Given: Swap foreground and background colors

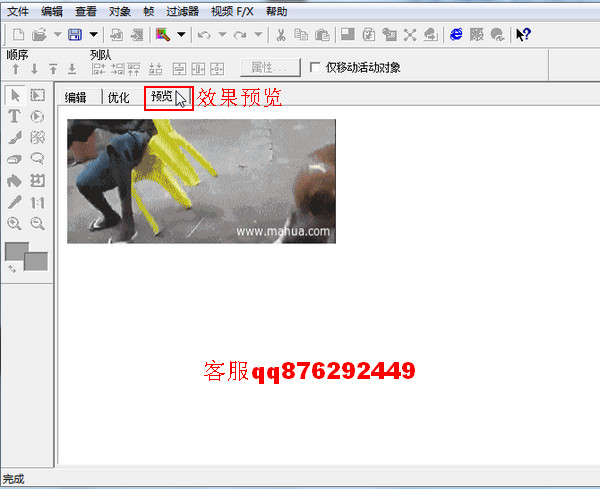Looking at the screenshot, I should pyautogui.click(x=12, y=269).
